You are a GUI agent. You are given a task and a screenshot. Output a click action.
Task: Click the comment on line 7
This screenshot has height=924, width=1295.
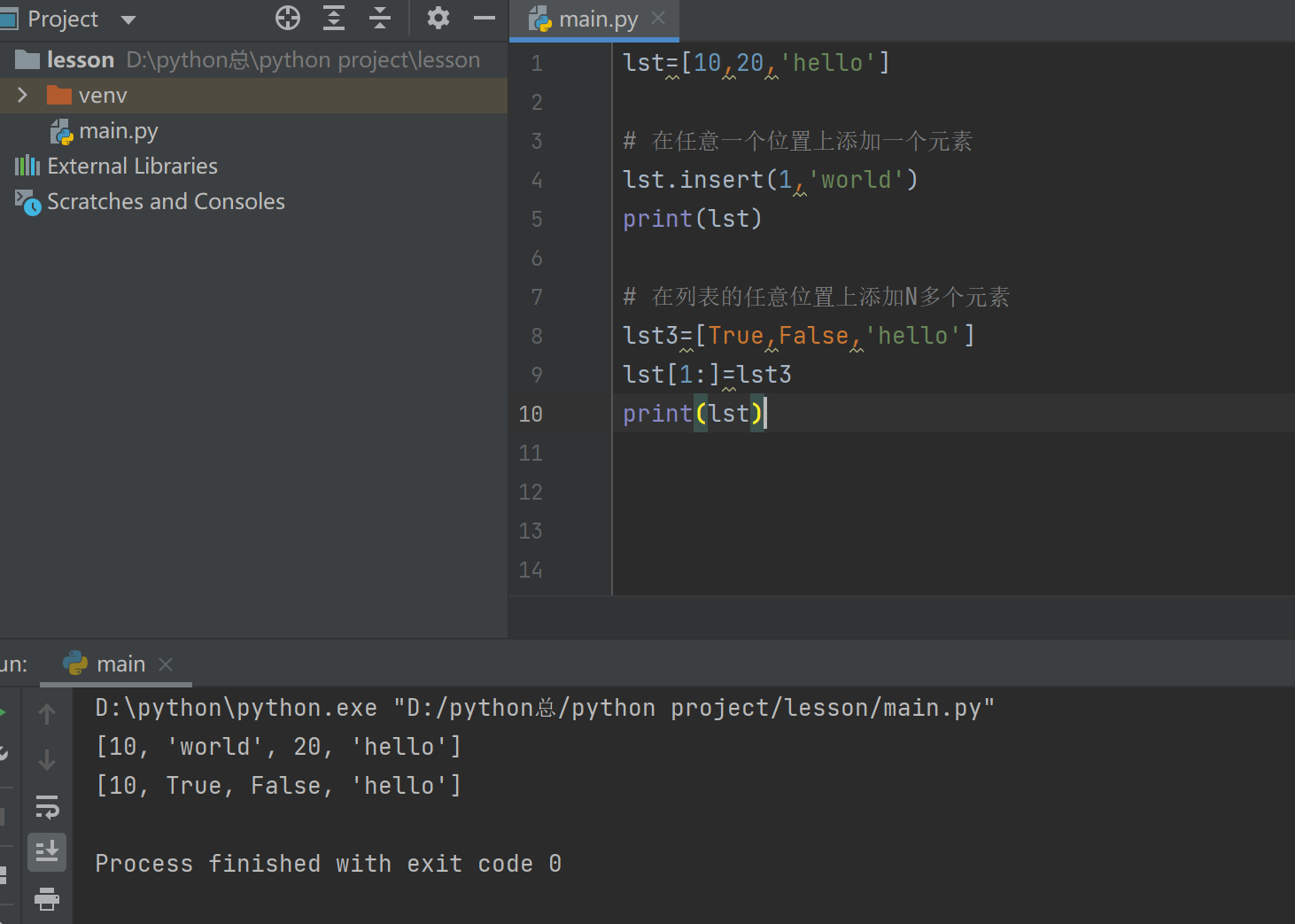[816, 297]
